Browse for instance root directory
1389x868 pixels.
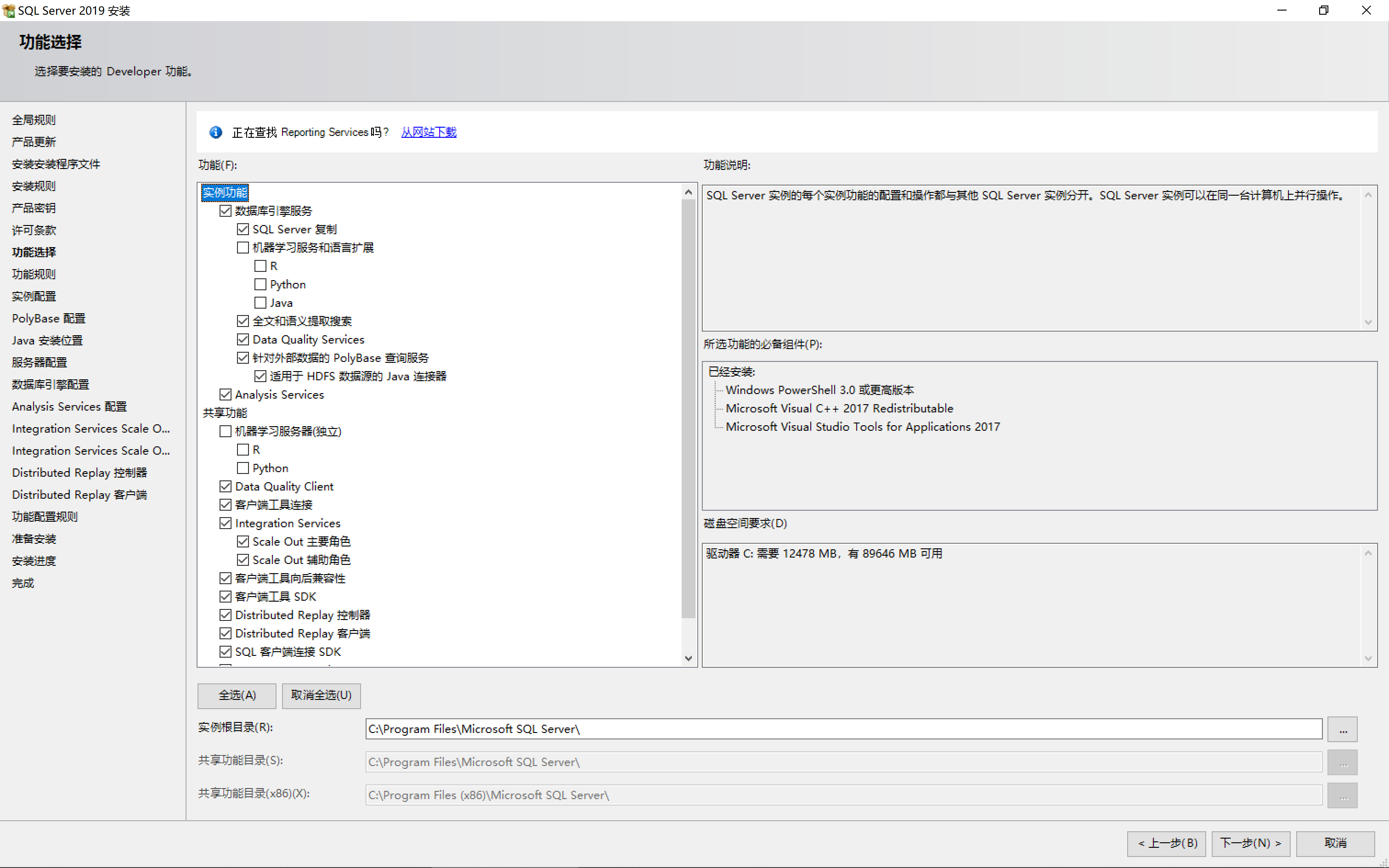pos(1342,729)
